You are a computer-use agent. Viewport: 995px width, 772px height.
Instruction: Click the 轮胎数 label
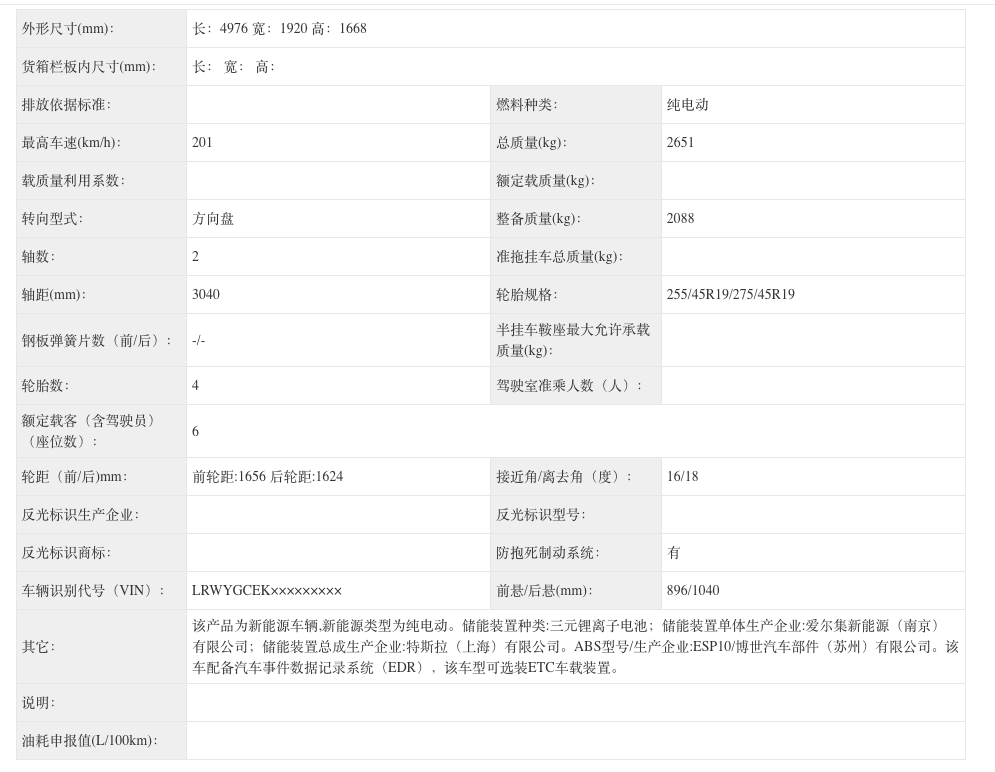(x=45, y=386)
